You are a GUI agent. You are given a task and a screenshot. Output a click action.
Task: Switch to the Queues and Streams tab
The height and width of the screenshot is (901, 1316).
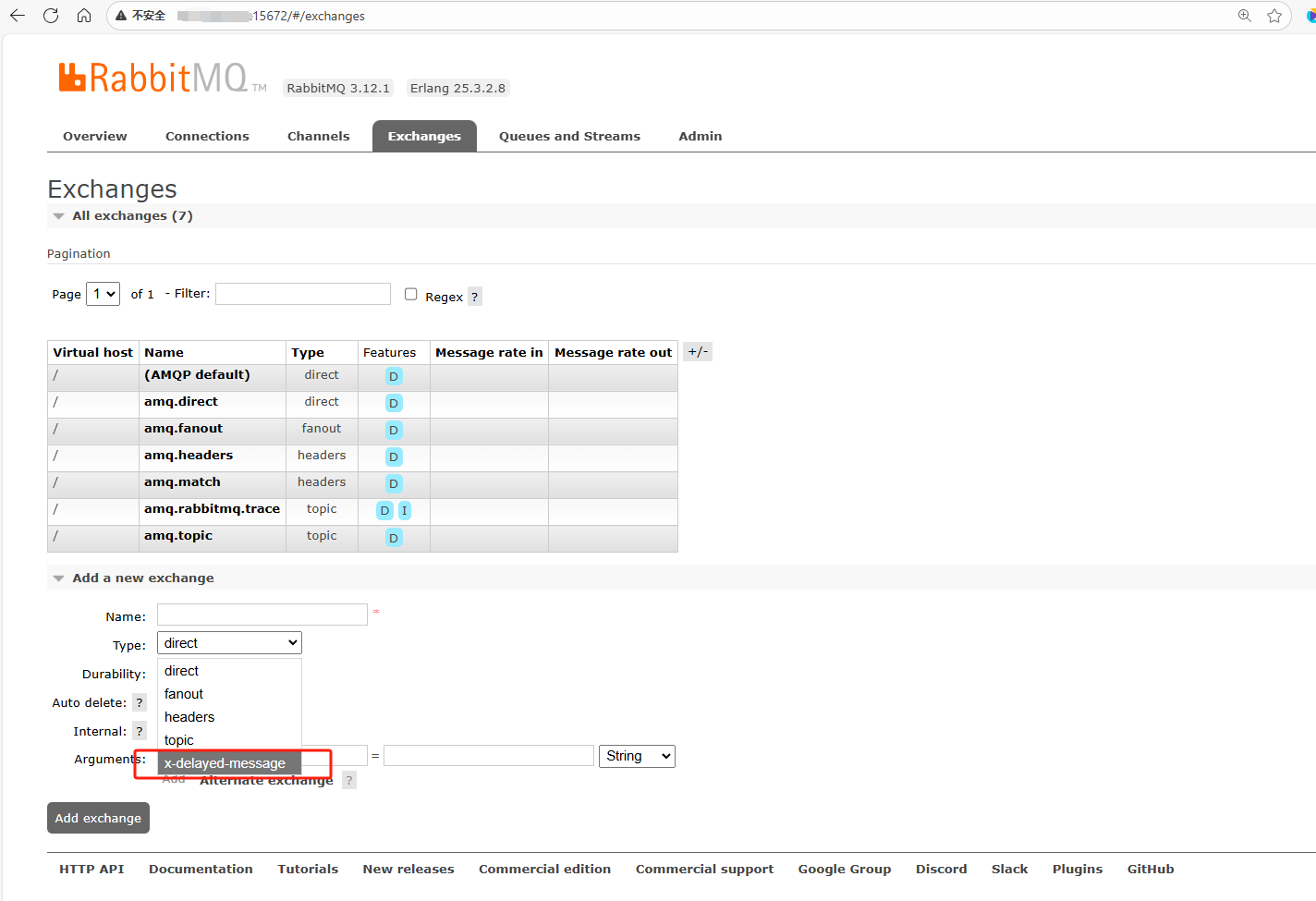(x=569, y=137)
